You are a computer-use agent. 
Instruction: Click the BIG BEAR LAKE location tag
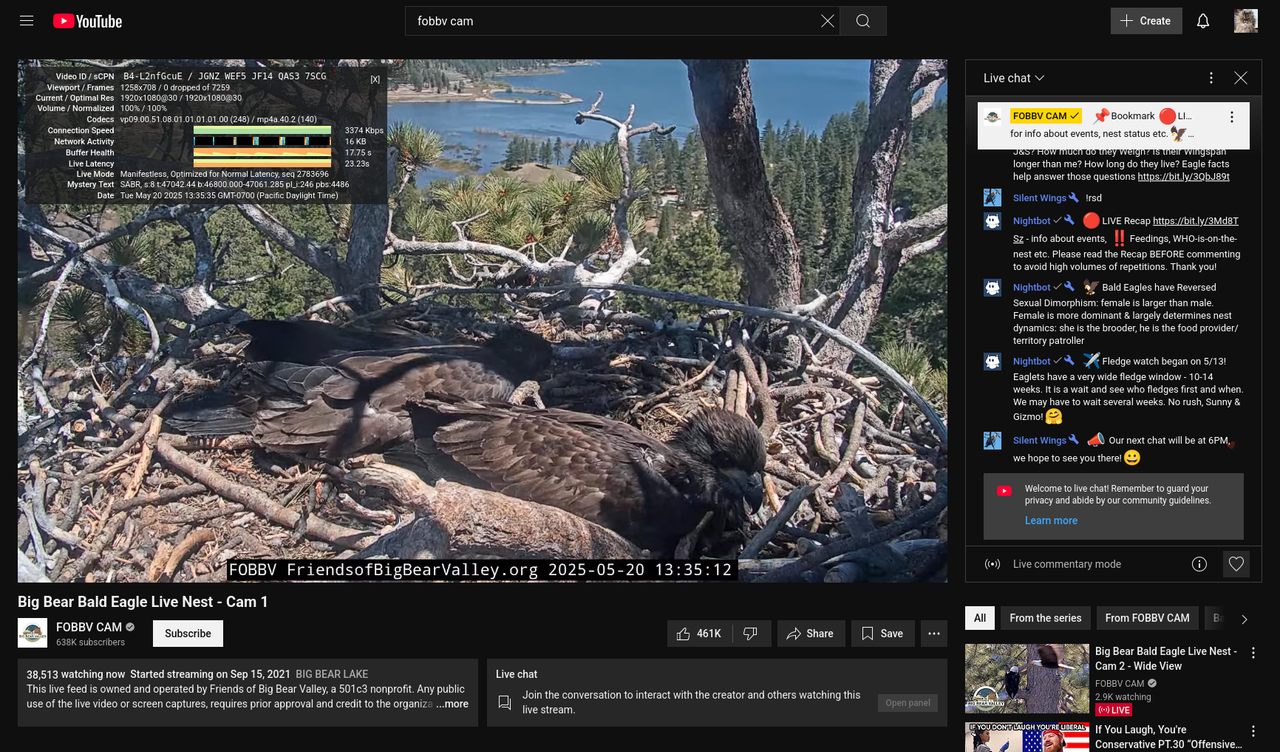pos(332,674)
